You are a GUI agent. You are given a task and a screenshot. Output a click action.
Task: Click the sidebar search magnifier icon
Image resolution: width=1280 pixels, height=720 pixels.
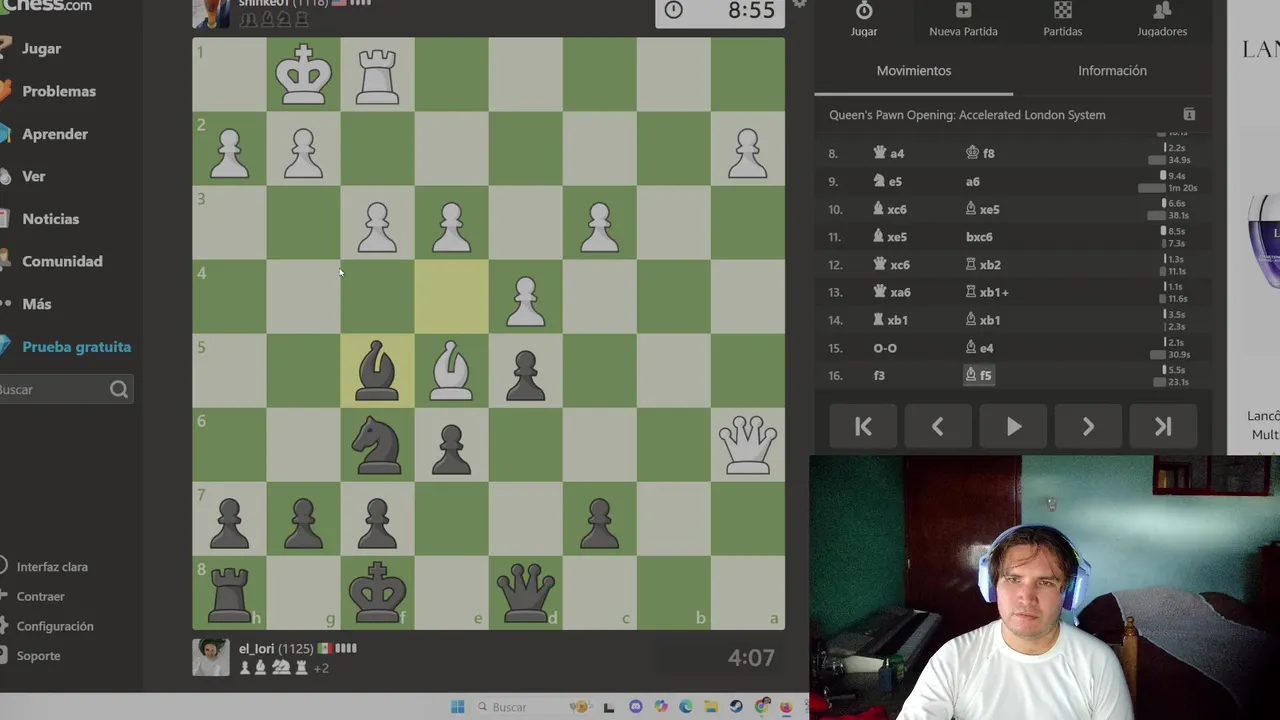pyautogui.click(x=119, y=389)
